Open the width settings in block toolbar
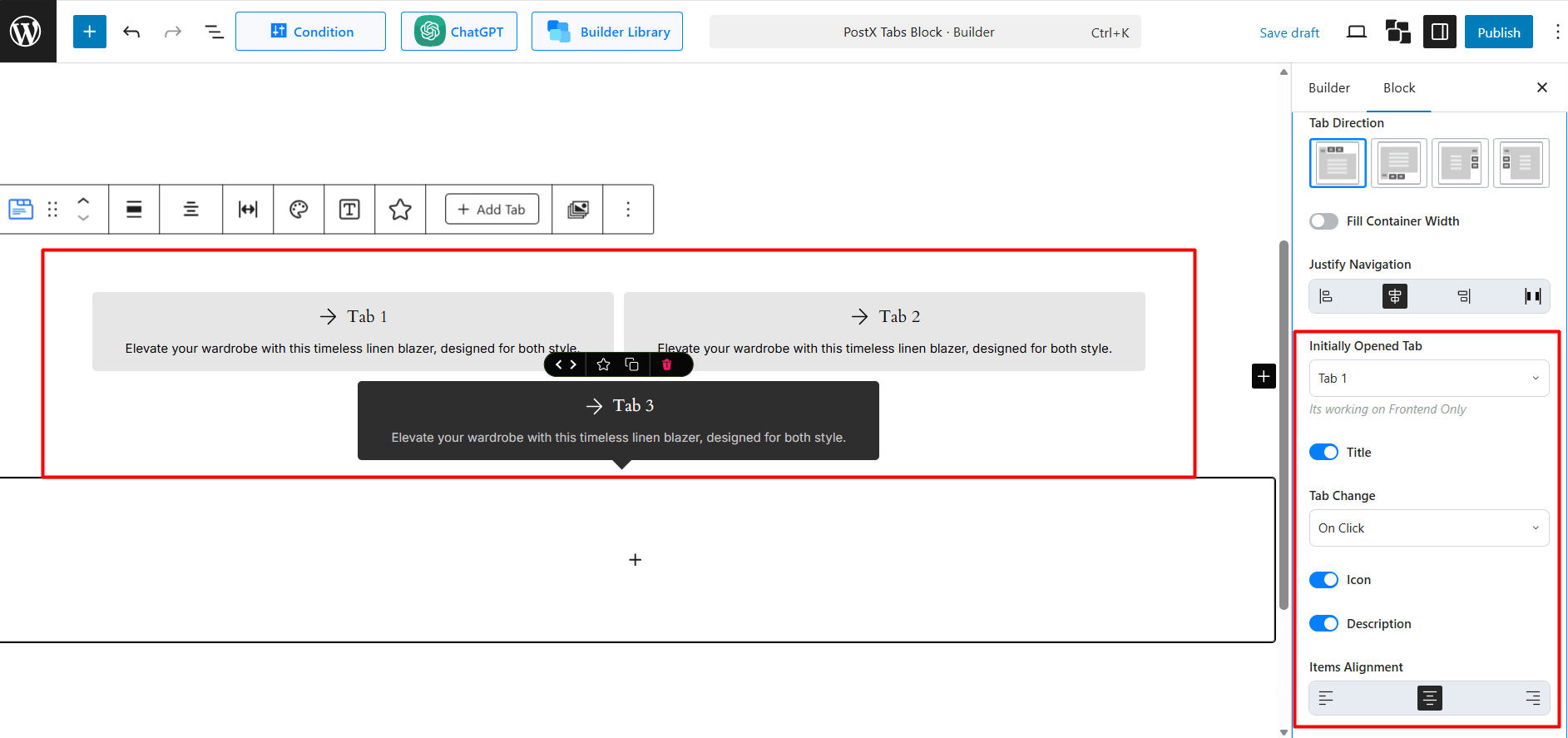The height and width of the screenshot is (738, 1568). click(248, 210)
